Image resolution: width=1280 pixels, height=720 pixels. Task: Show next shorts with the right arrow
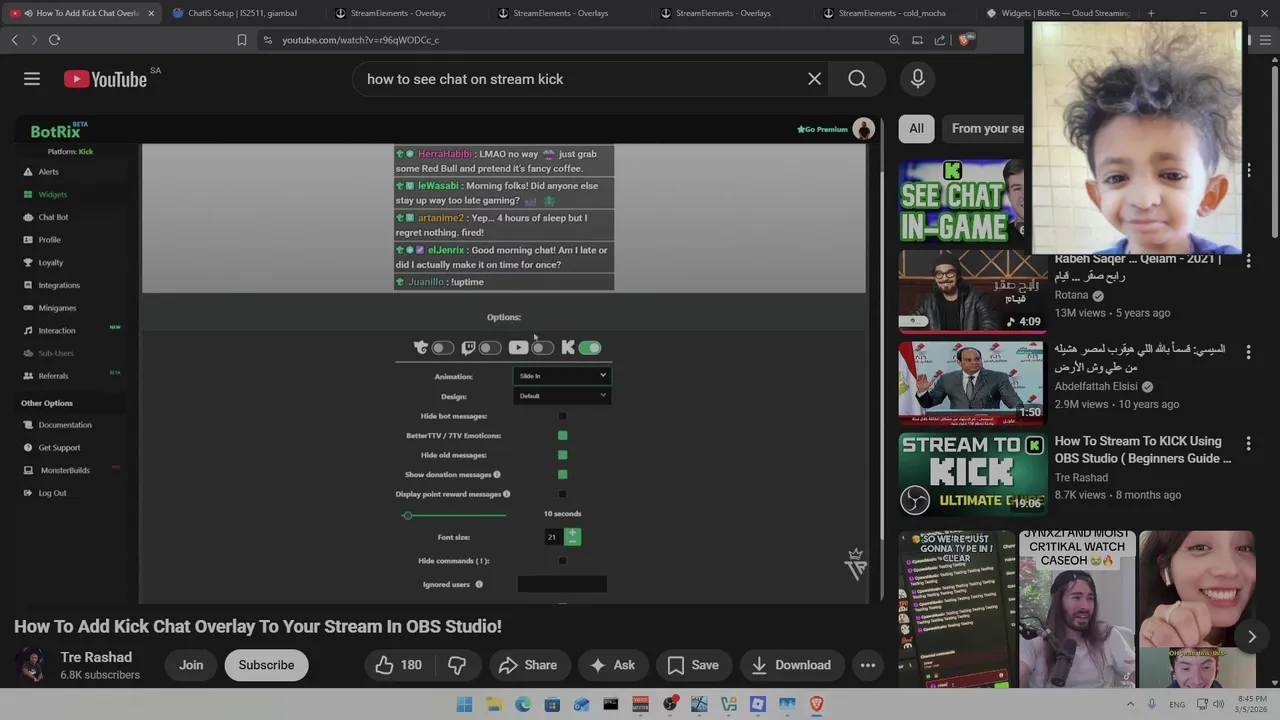click(x=1251, y=637)
